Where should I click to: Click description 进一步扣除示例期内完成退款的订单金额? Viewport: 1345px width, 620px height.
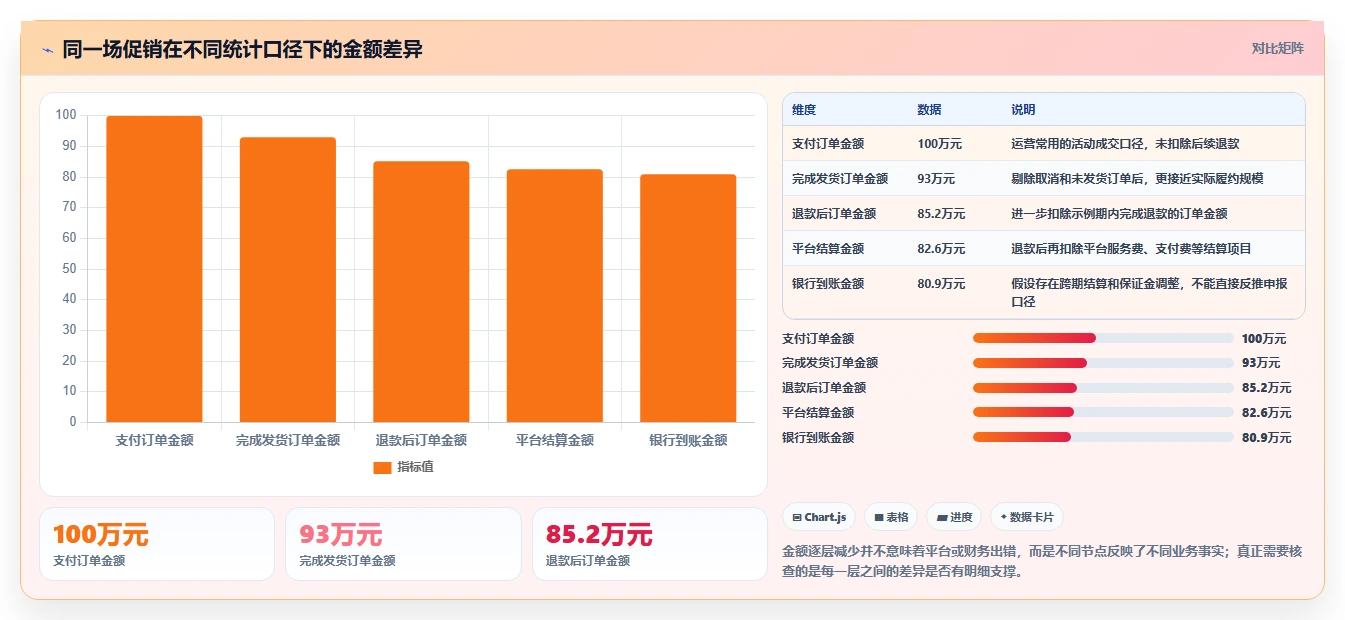pos(1119,214)
